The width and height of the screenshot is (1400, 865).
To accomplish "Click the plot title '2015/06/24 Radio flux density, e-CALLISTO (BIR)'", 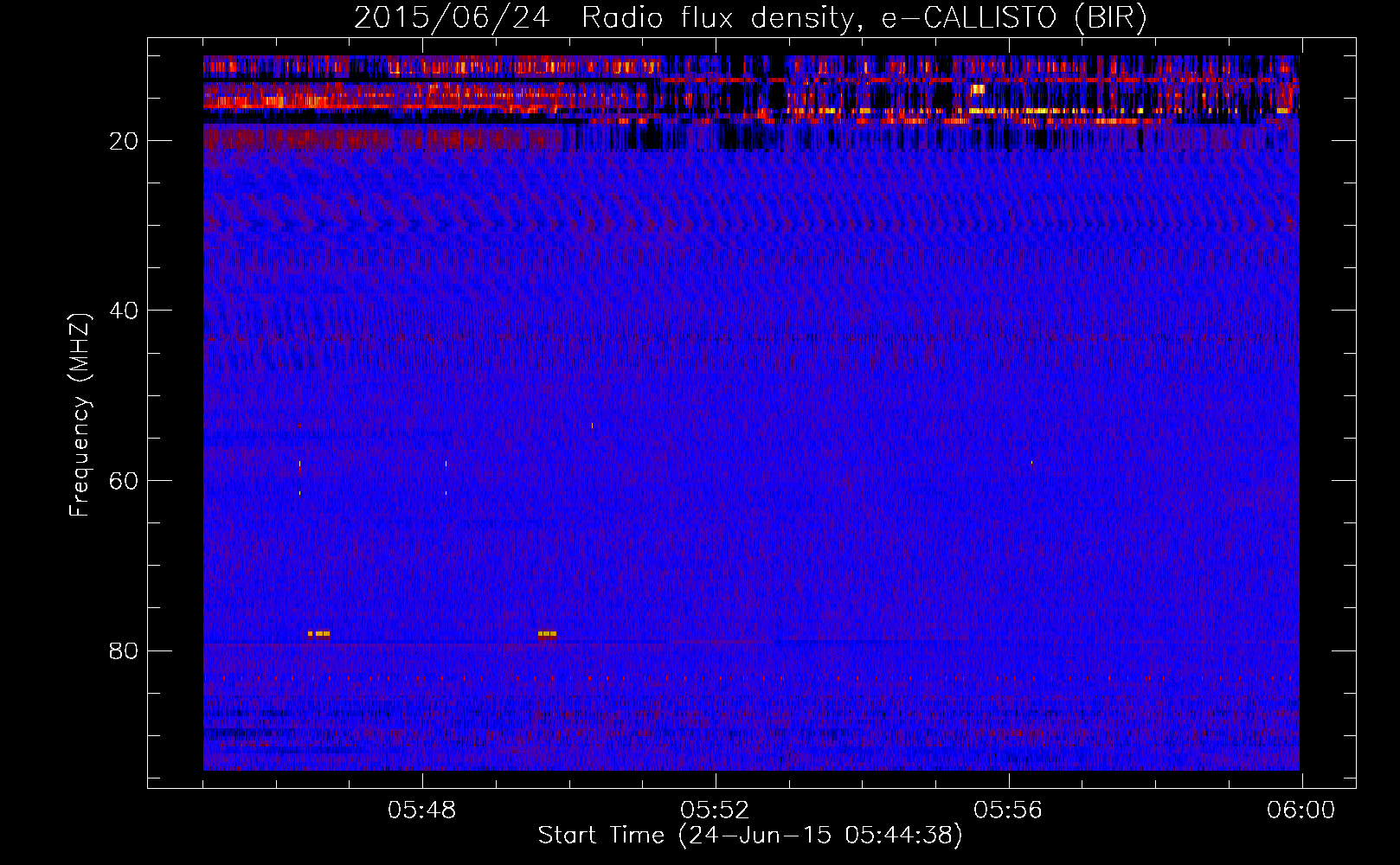I will [x=750, y=17].
